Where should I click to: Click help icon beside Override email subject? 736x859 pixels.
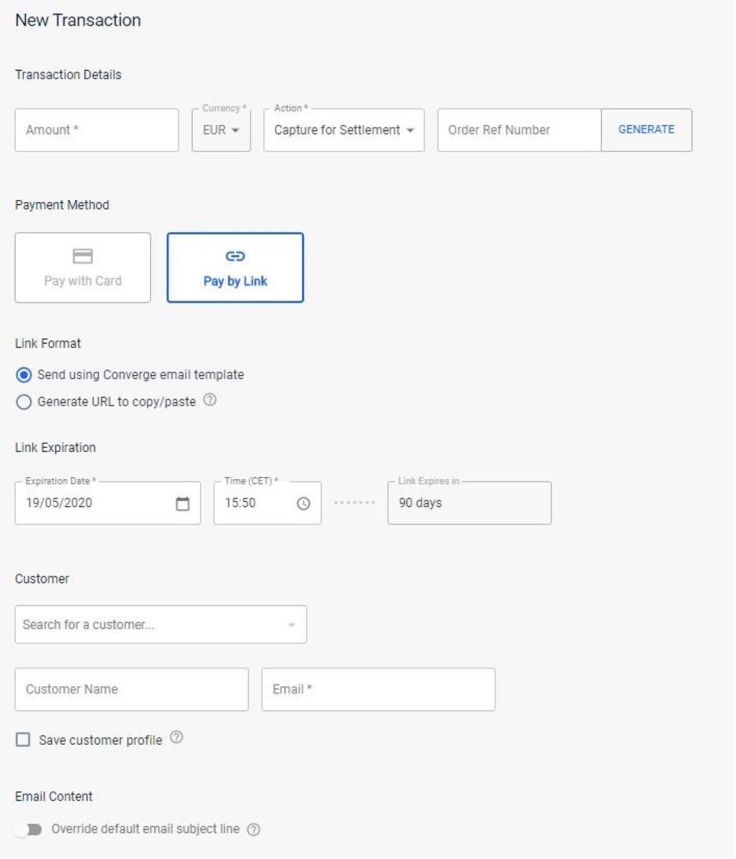254,830
